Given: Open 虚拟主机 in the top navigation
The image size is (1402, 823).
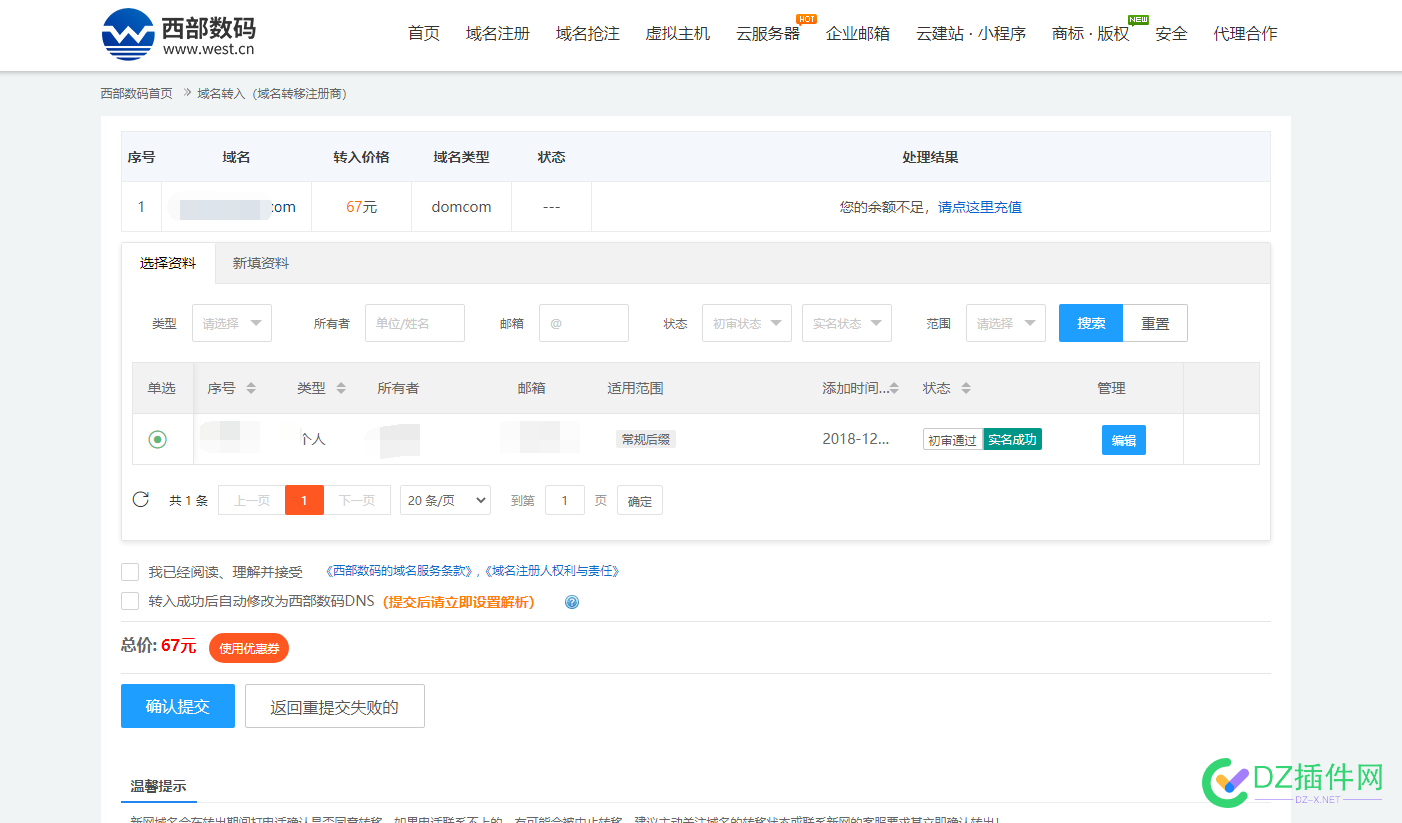Looking at the screenshot, I should coord(678,34).
